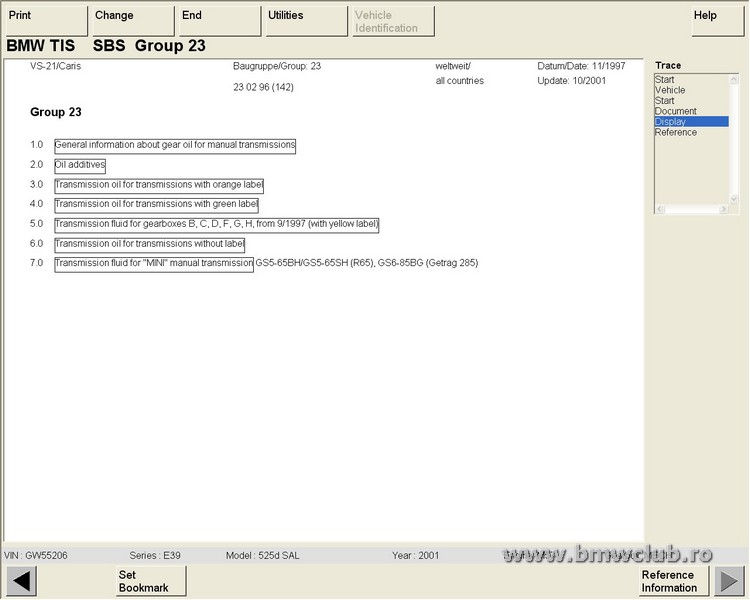Click the VIN : GW55206 status text
This screenshot has width=750, height=600.
tap(36, 556)
